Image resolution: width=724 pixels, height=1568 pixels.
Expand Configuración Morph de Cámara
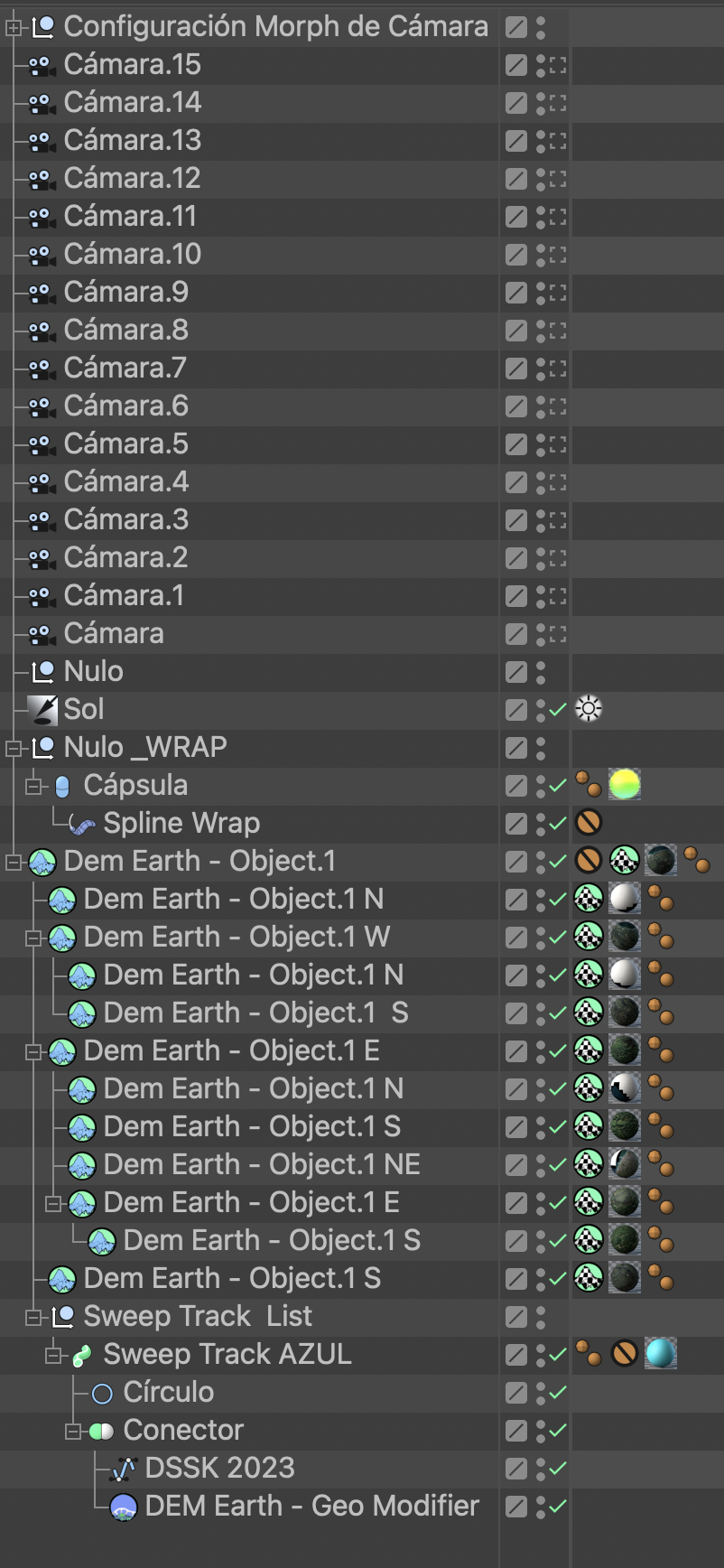(x=13, y=28)
